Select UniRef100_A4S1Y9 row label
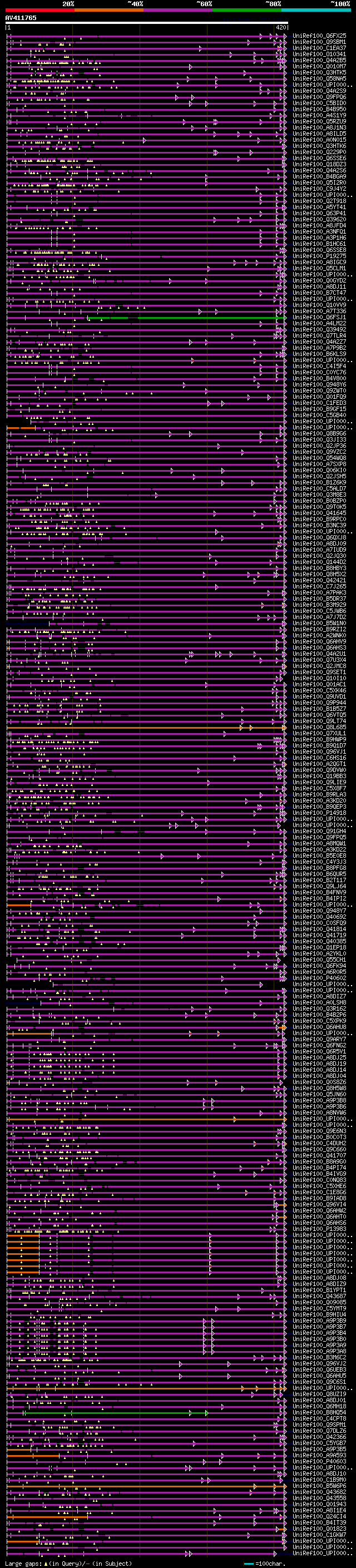The image size is (356, 1568). coord(319,115)
